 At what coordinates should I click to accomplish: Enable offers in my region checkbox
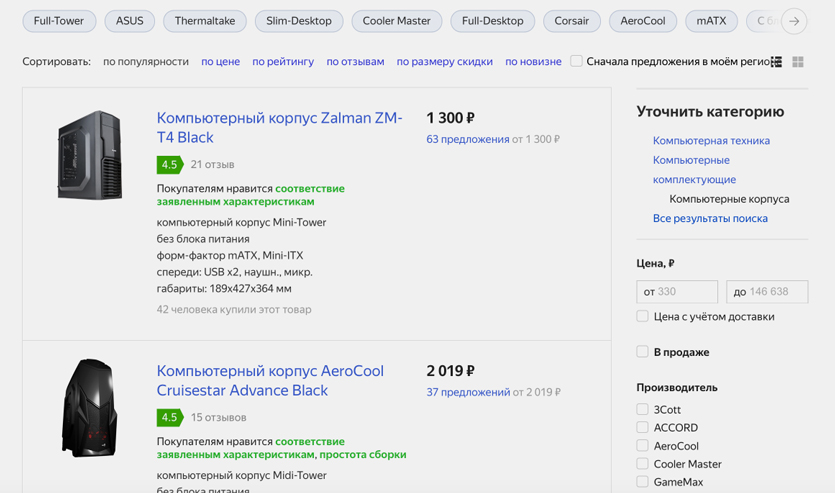point(577,61)
